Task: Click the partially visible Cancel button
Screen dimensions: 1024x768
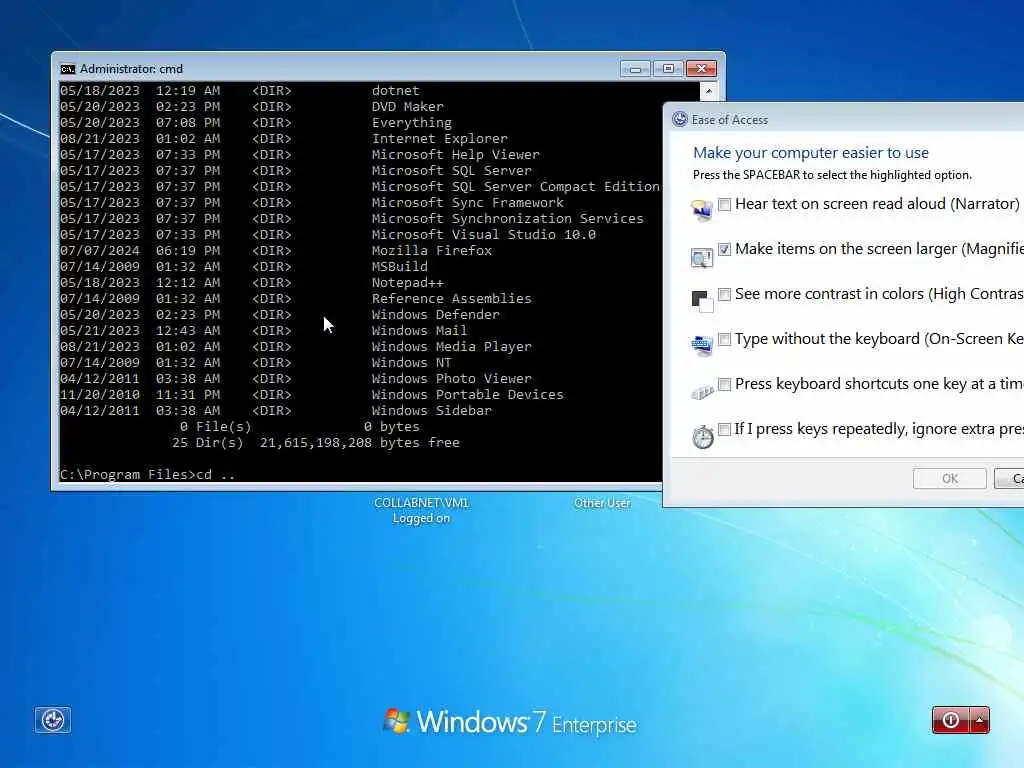Action: click(x=1009, y=478)
